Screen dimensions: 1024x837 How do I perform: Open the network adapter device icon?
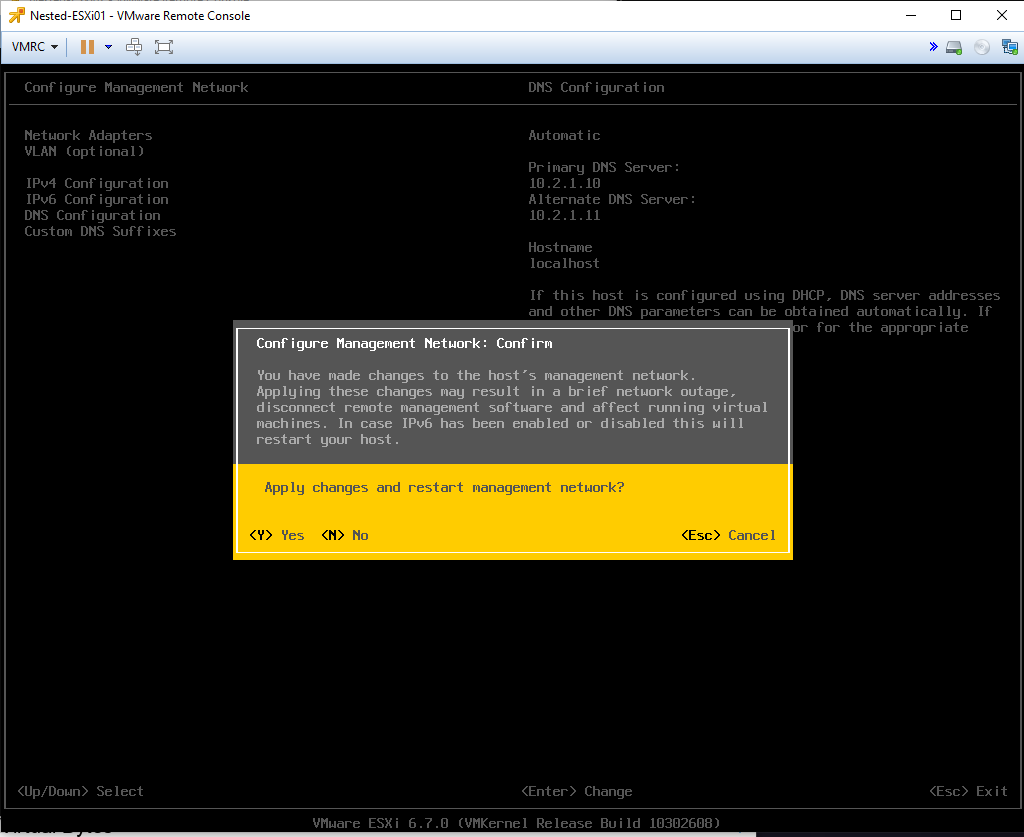(1010, 47)
